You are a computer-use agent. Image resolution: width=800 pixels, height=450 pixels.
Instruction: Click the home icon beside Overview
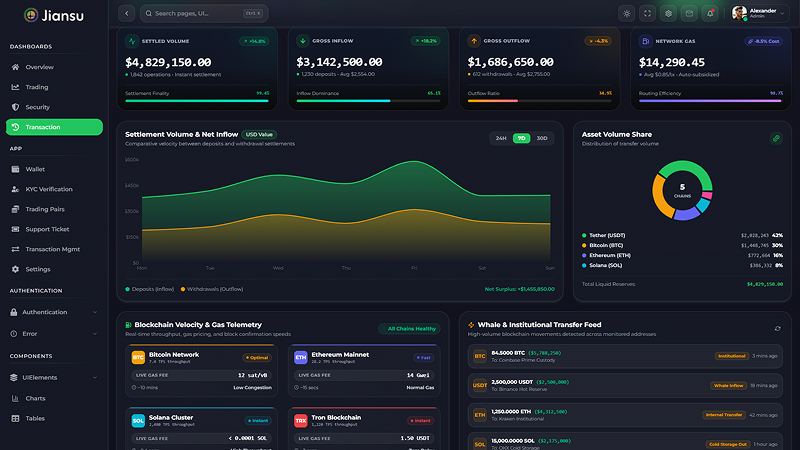pyautogui.click(x=15, y=67)
